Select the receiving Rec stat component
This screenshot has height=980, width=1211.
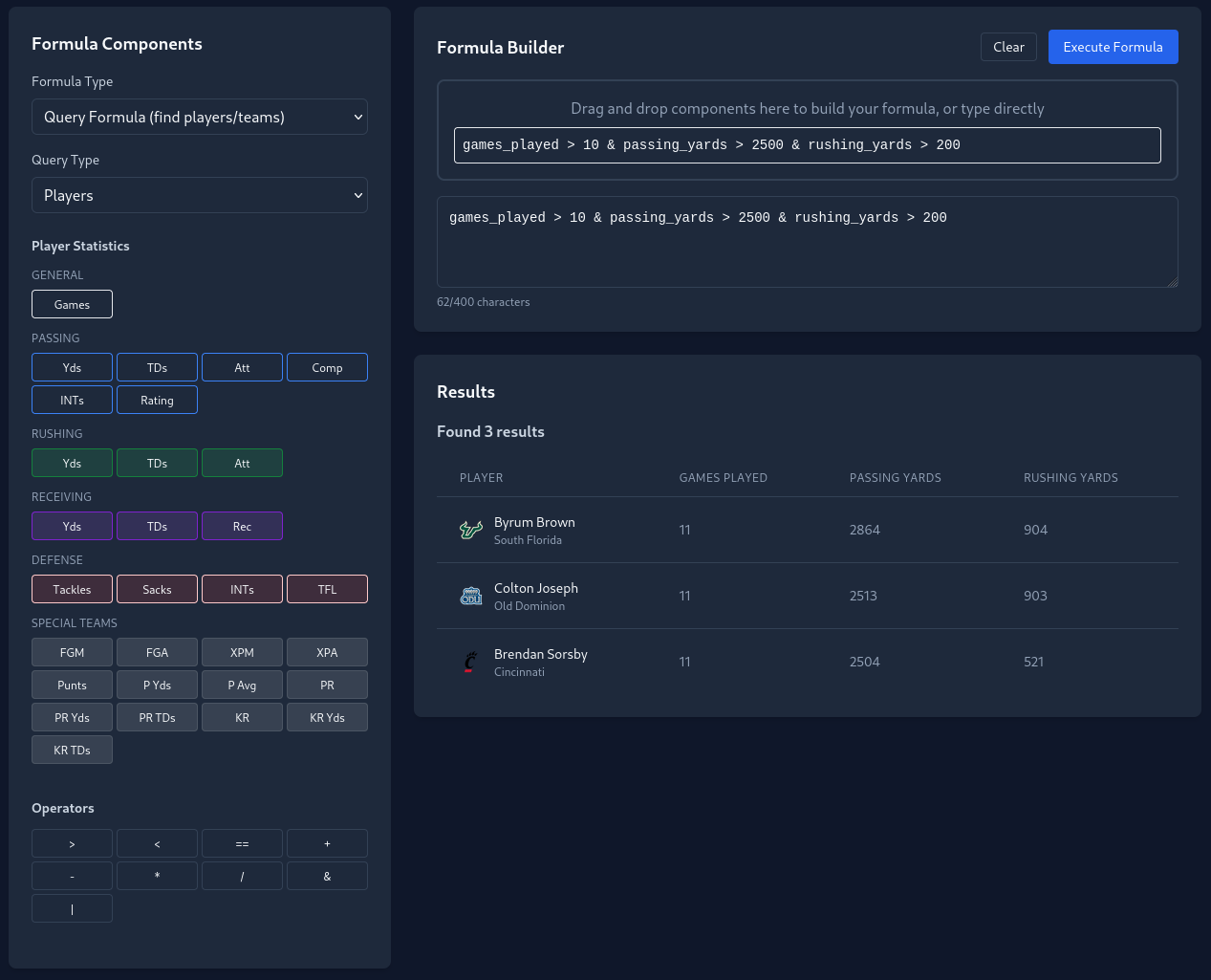[x=242, y=526]
